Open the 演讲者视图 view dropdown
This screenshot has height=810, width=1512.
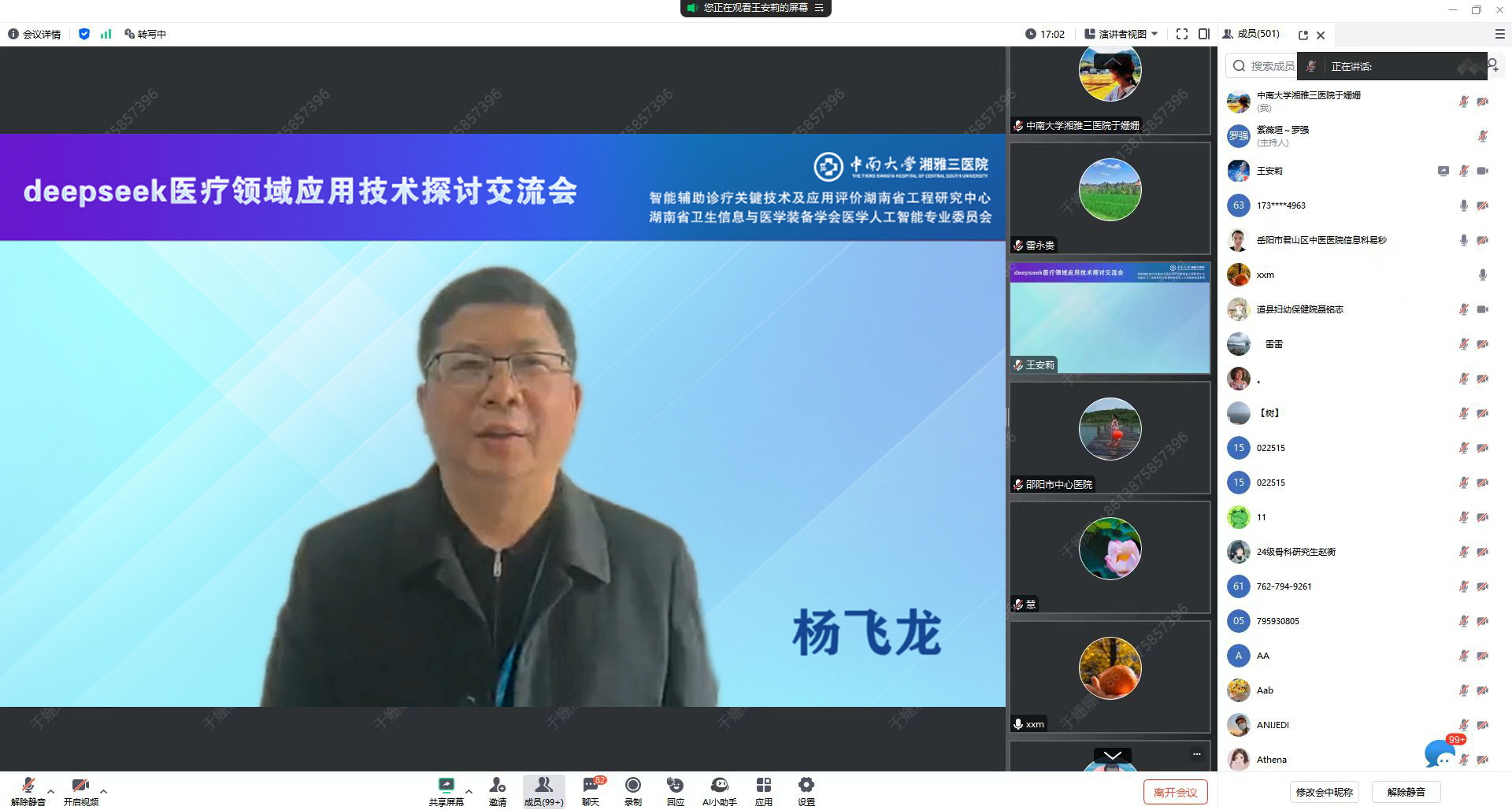click(x=1121, y=34)
